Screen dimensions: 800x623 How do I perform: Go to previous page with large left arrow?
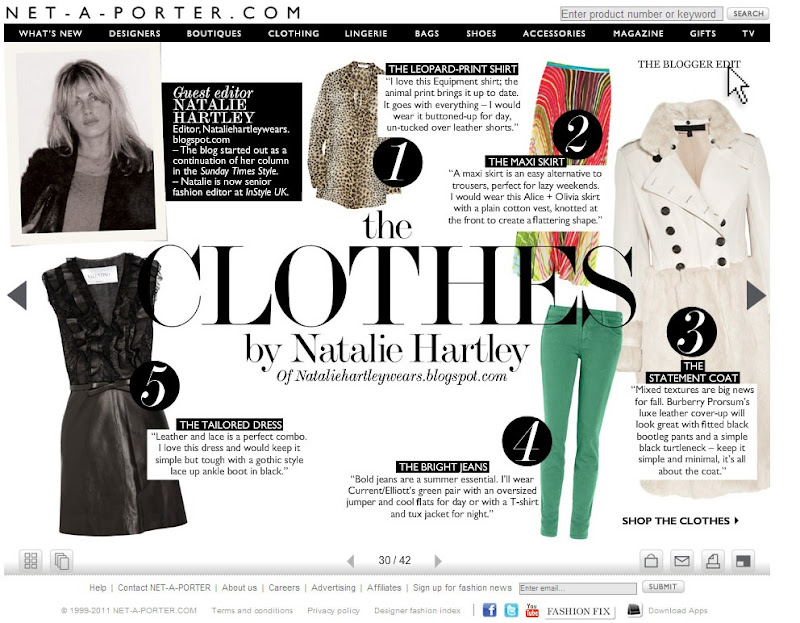(x=17, y=295)
